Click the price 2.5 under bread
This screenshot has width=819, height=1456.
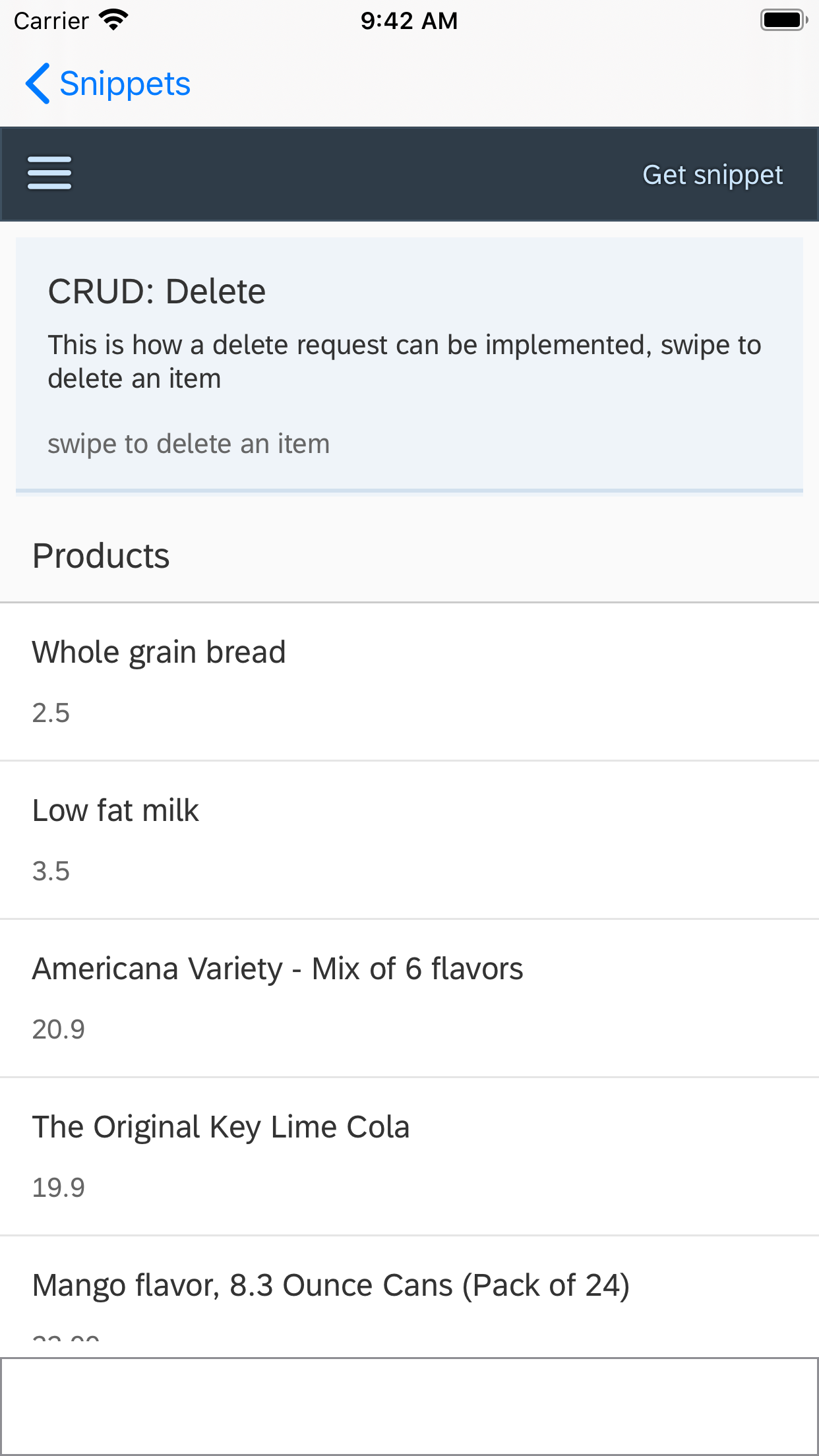point(51,713)
